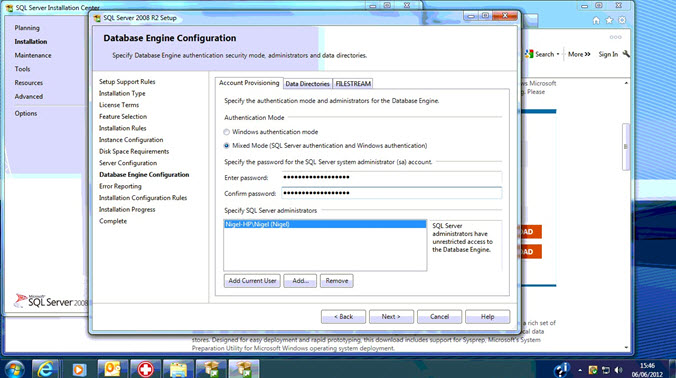Click the browser Home icon

click(x=596, y=20)
